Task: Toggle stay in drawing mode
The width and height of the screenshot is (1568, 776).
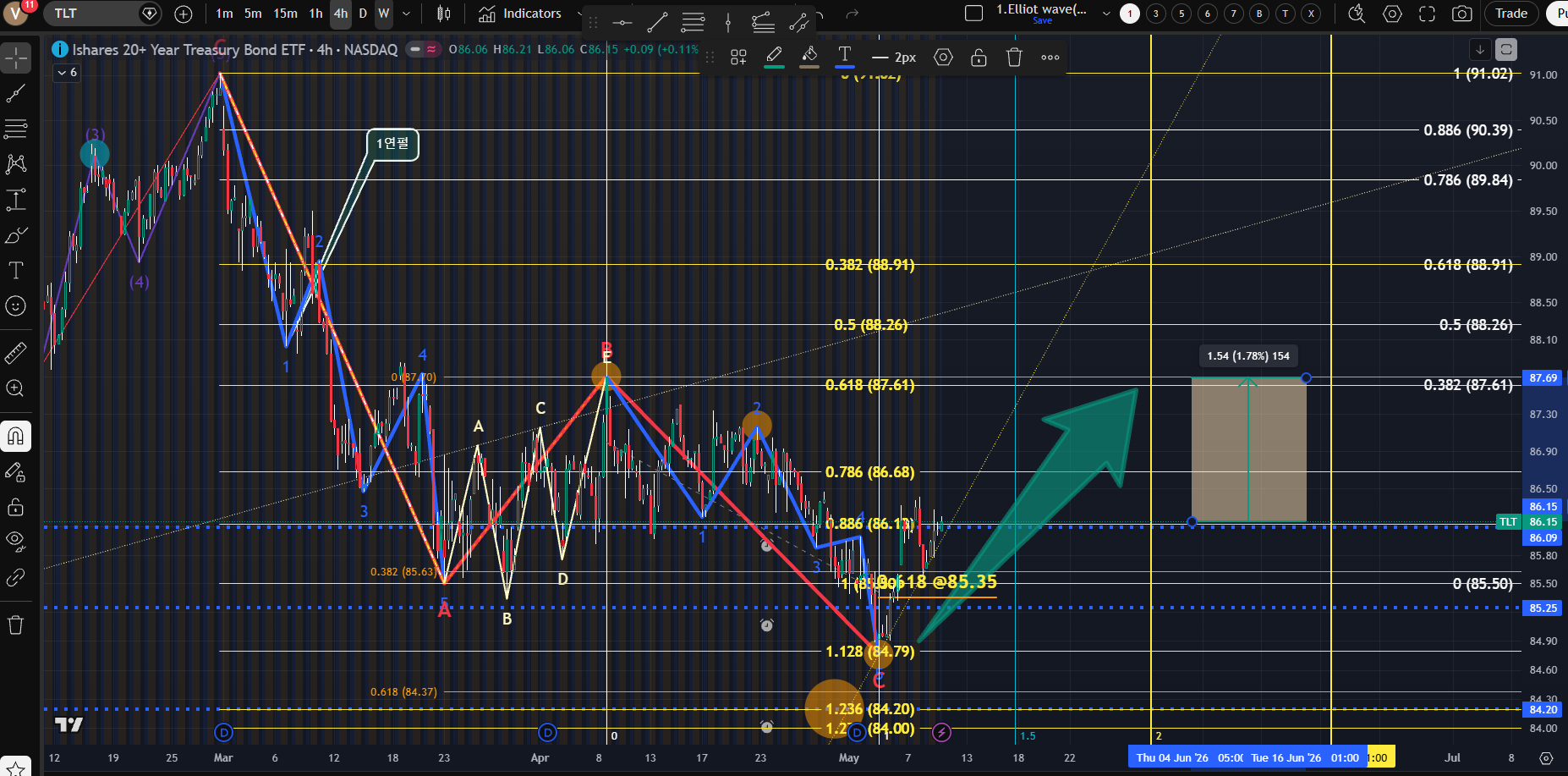Action: point(16,472)
